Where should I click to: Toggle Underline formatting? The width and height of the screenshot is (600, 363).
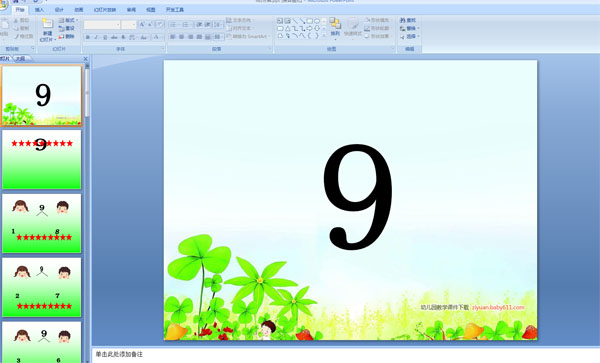pyautogui.click(x=105, y=37)
